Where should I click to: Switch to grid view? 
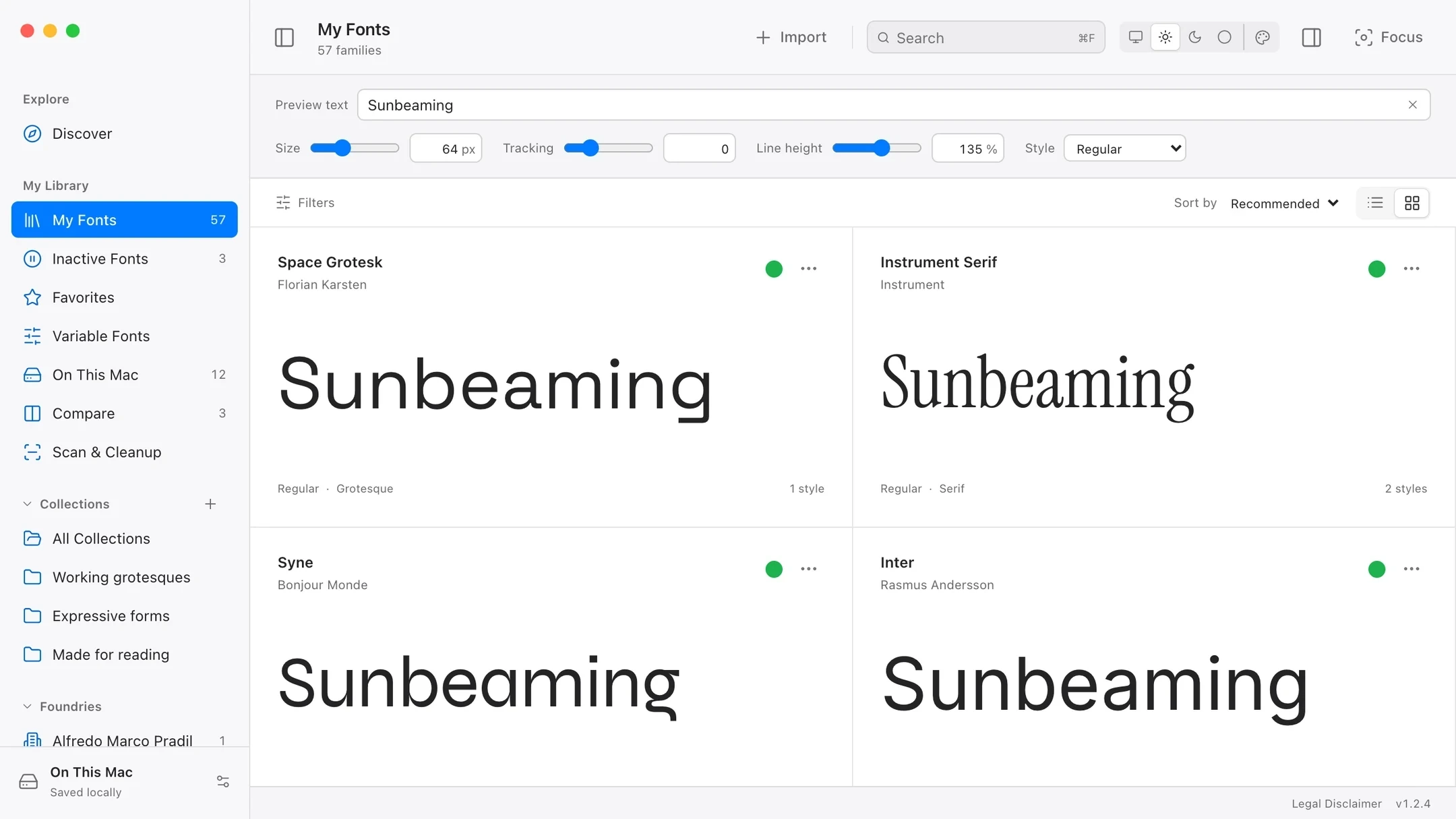pos(1412,203)
